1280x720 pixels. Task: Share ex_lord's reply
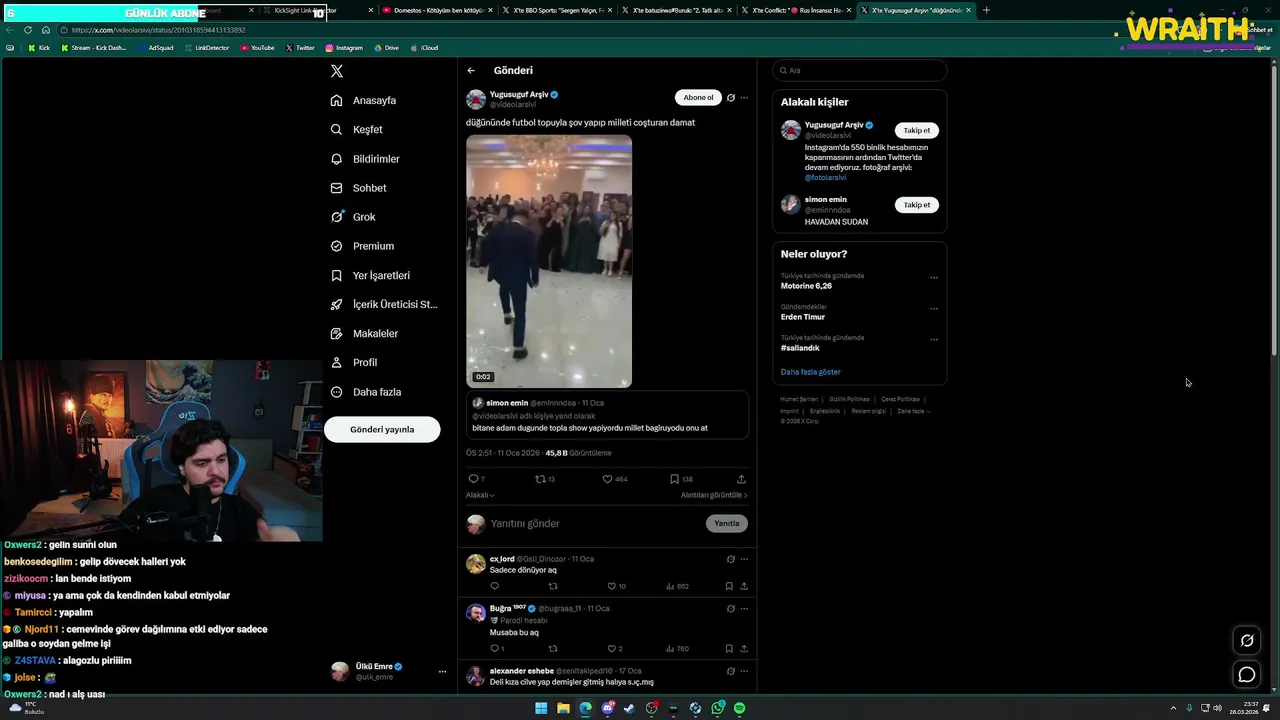(x=744, y=586)
